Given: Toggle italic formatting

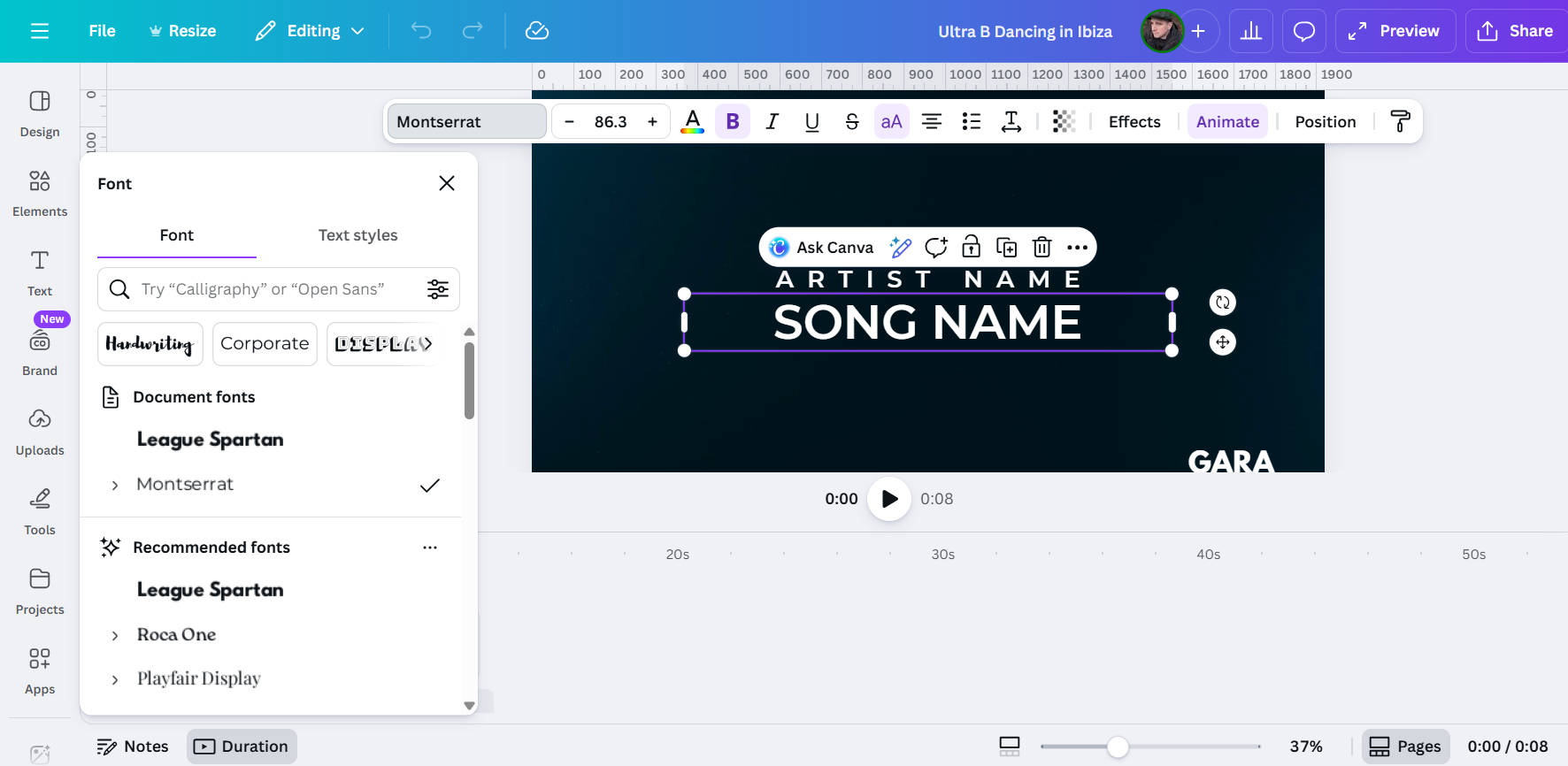Looking at the screenshot, I should coord(772,122).
